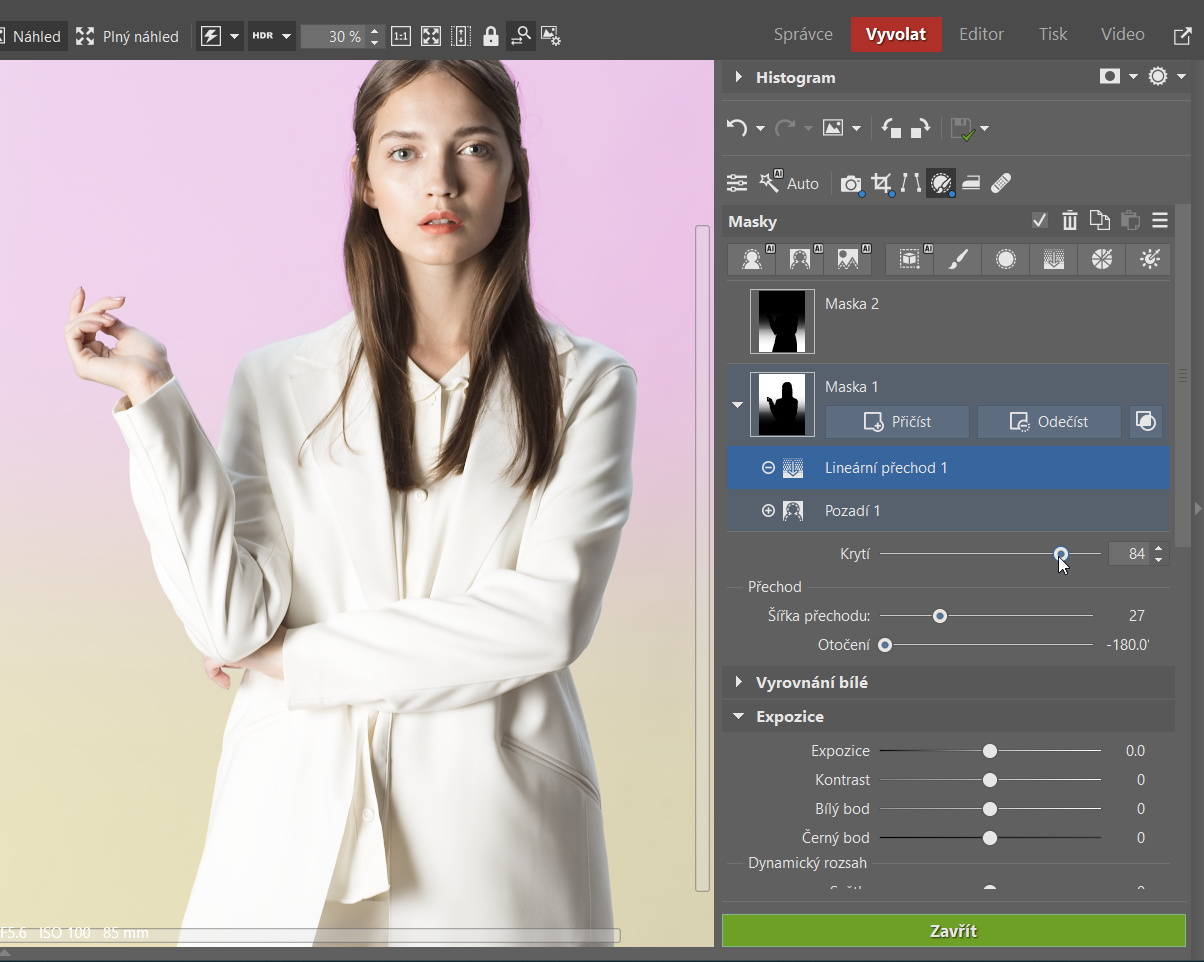
Task: Expand the Histogram panel
Action: 740,78
